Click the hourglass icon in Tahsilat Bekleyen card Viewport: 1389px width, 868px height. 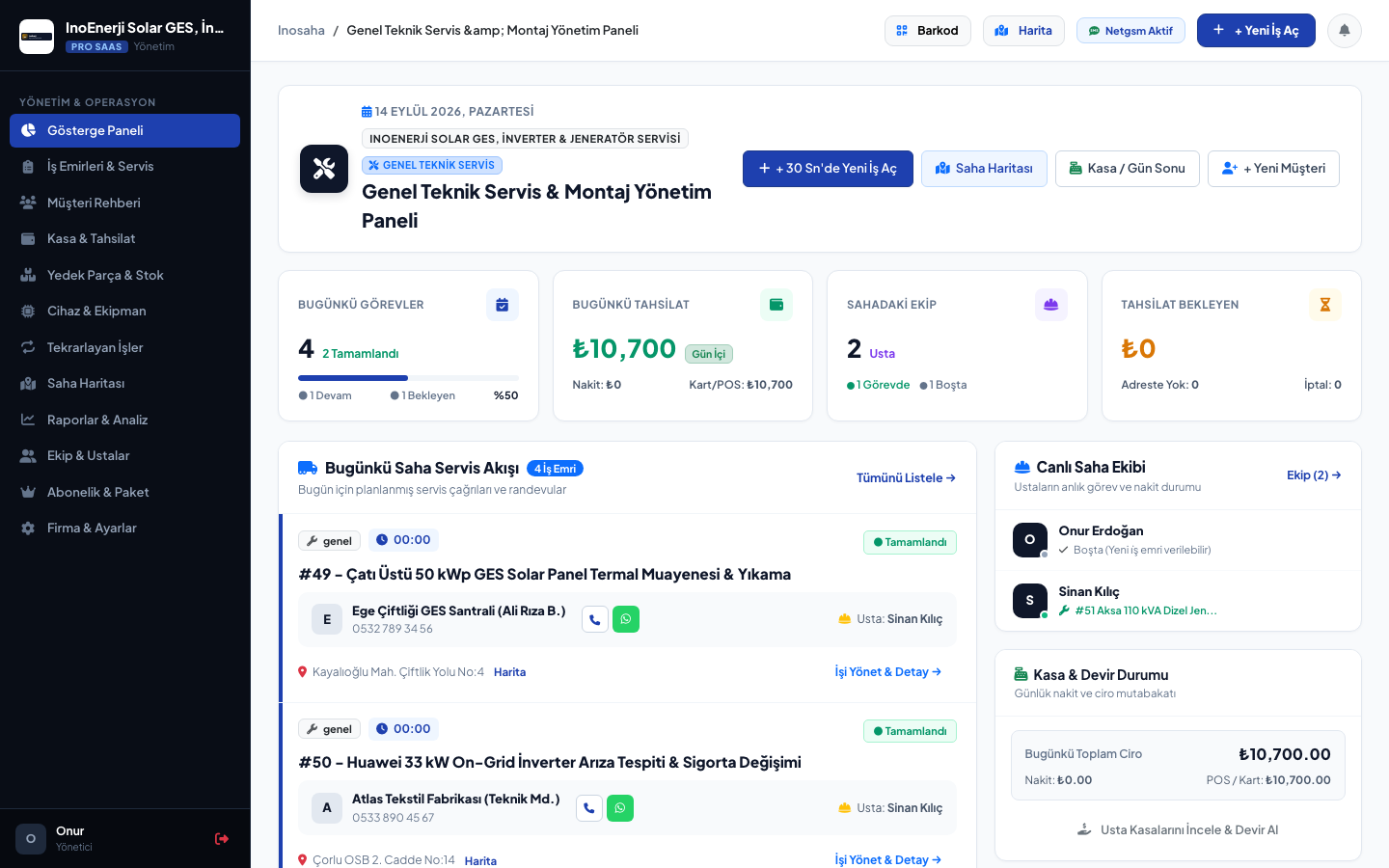[x=1325, y=305]
